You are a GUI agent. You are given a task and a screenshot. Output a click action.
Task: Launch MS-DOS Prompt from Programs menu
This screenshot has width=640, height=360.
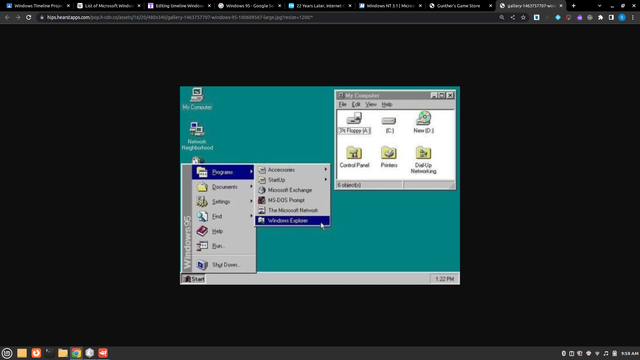click(x=292, y=200)
